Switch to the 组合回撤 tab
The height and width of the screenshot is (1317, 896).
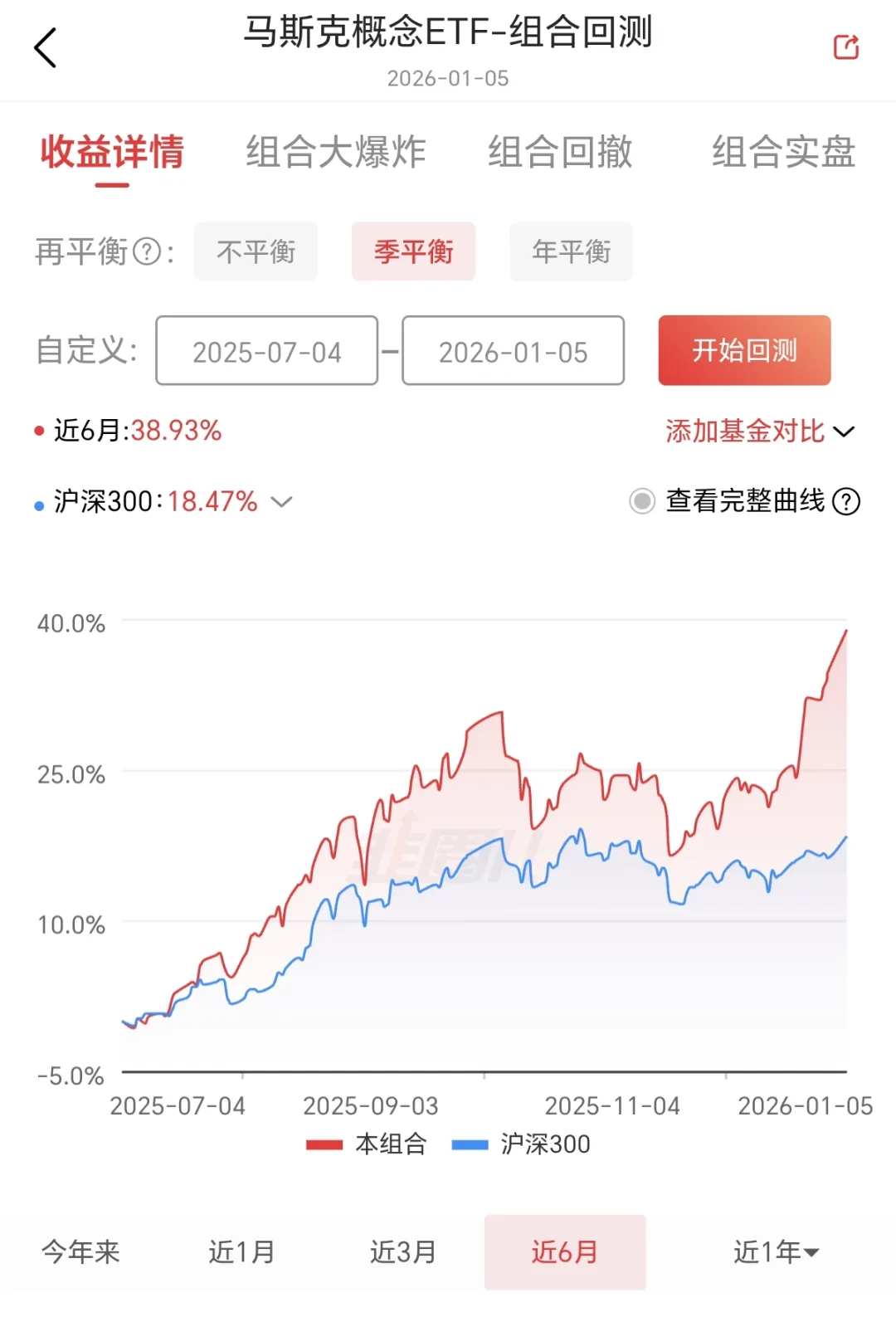coord(560,153)
